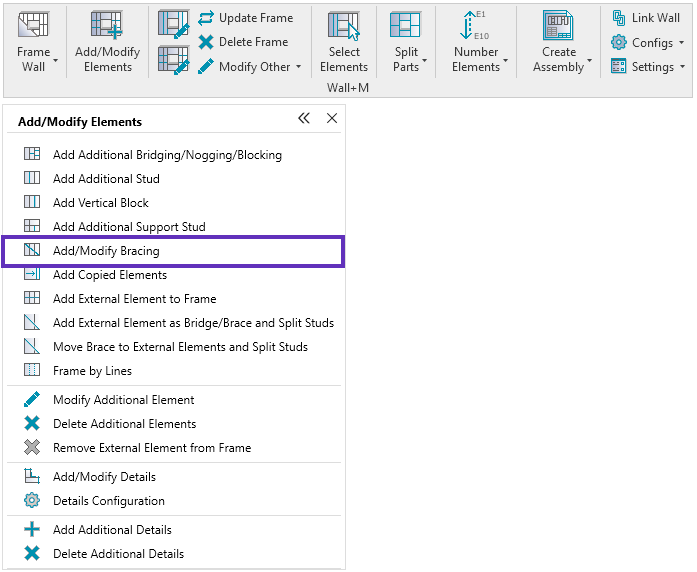Image resolution: width=697 pixels, height=572 pixels.
Task: Click Delete Additional Elements
Action: pos(124,424)
